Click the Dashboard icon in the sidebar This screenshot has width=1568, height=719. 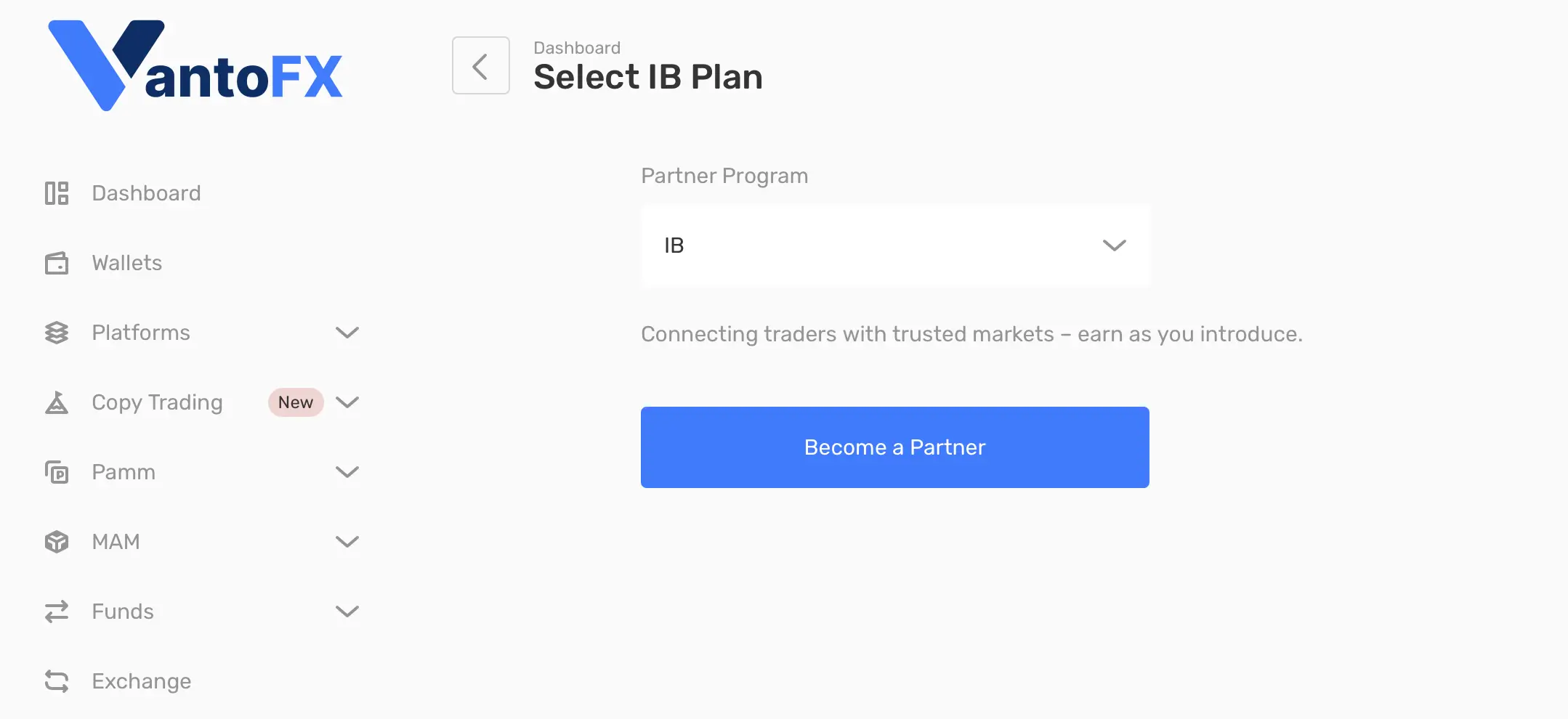[x=57, y=193]
